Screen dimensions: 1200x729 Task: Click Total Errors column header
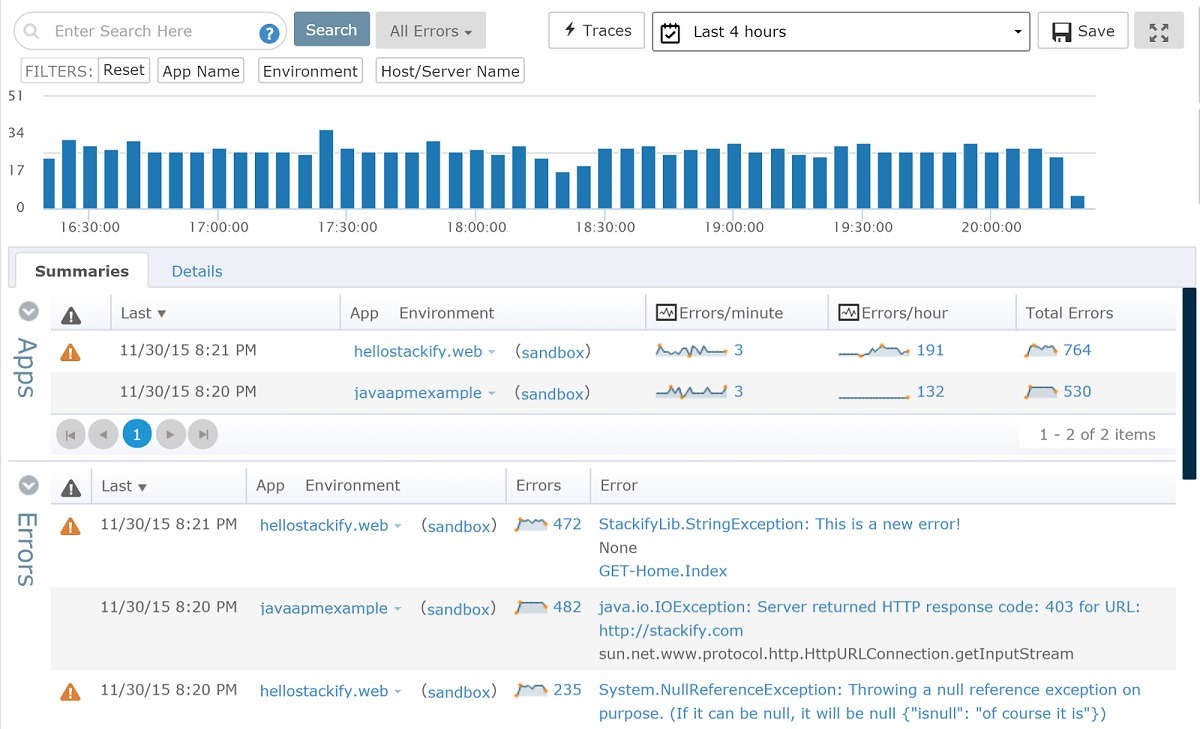click(1069, 313)
